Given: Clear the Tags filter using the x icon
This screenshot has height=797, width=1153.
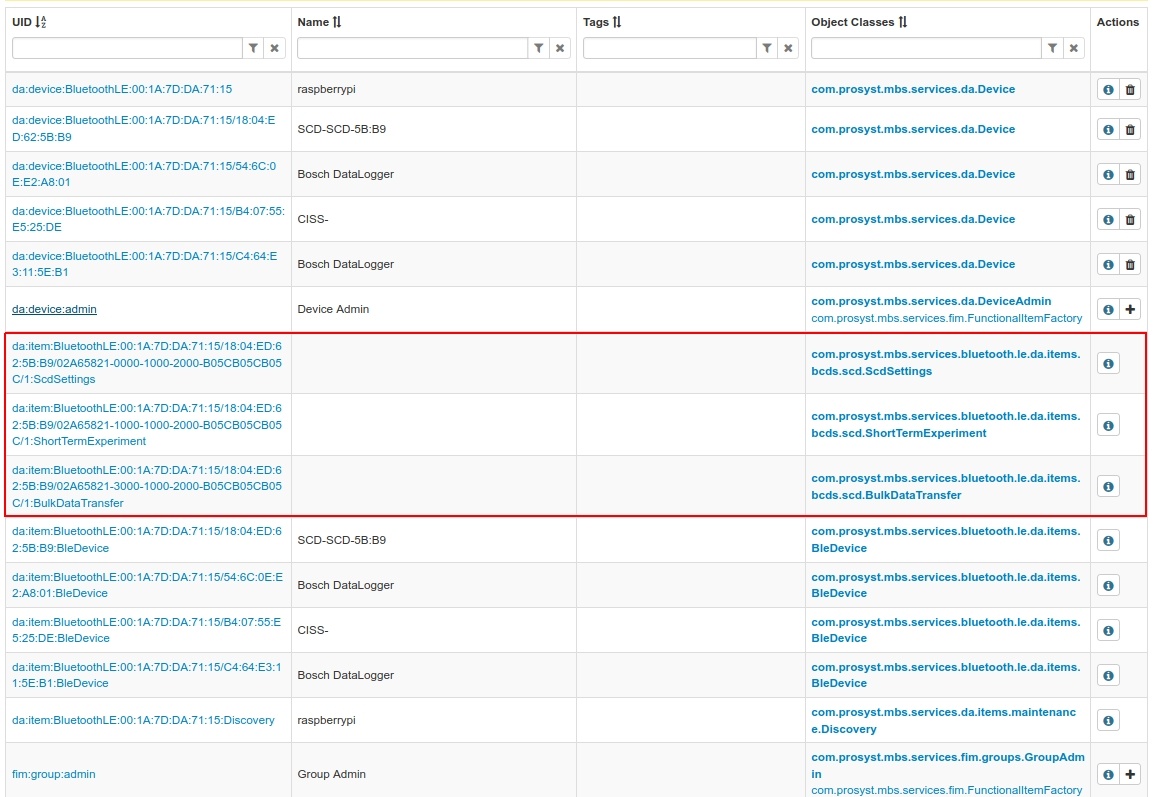Looking at the screenshot, I should (789, 47).
